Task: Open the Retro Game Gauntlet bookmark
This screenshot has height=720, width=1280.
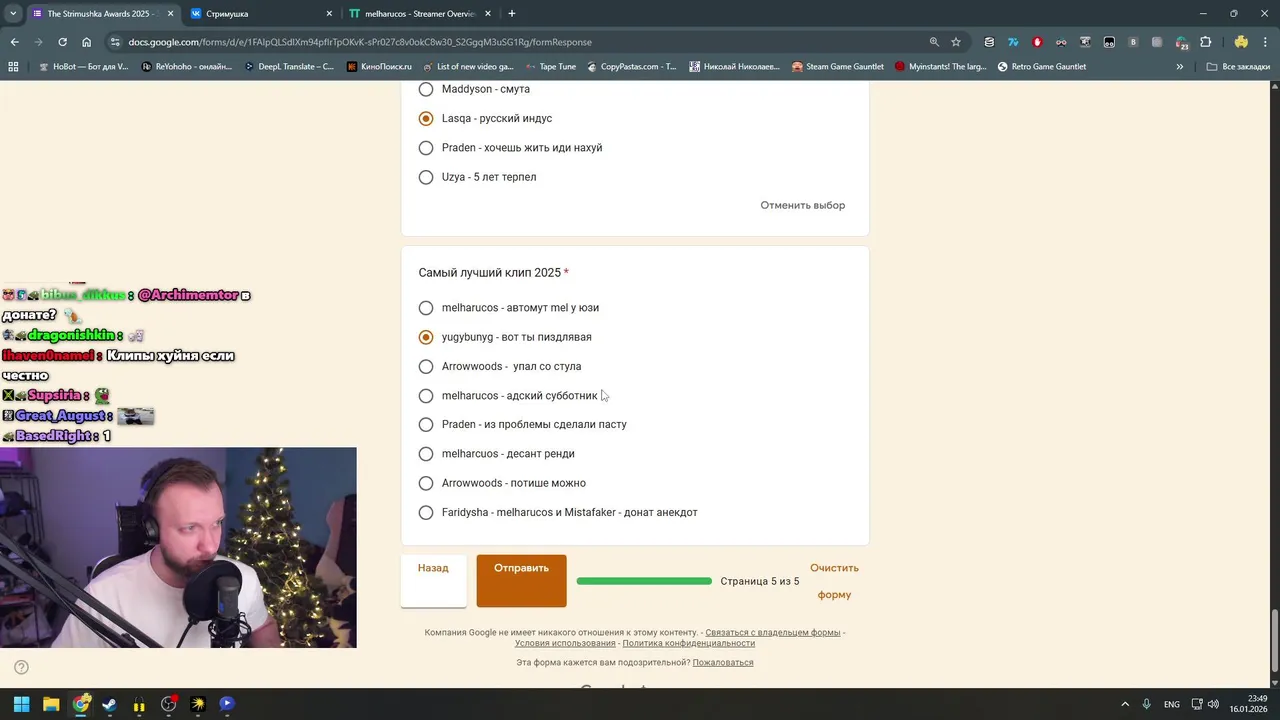Action: (1040, 67)
